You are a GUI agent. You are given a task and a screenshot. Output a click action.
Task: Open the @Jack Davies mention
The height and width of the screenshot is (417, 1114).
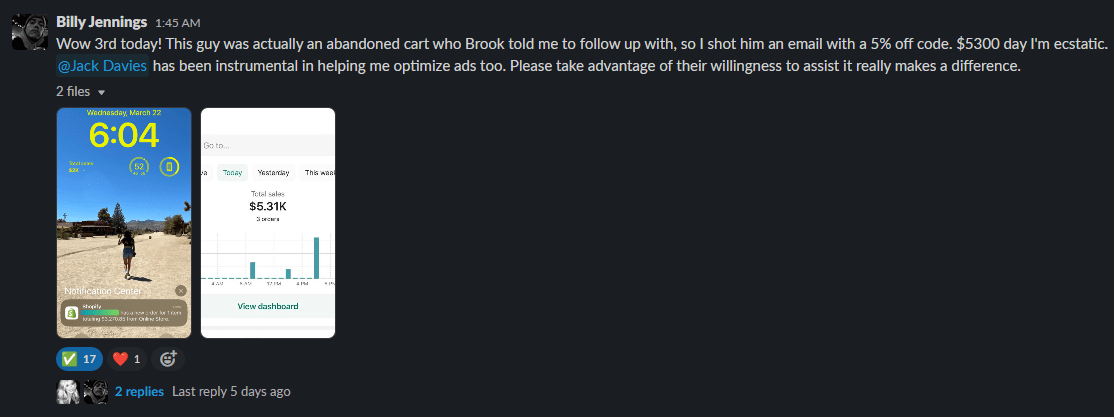(x=102, y=67)
